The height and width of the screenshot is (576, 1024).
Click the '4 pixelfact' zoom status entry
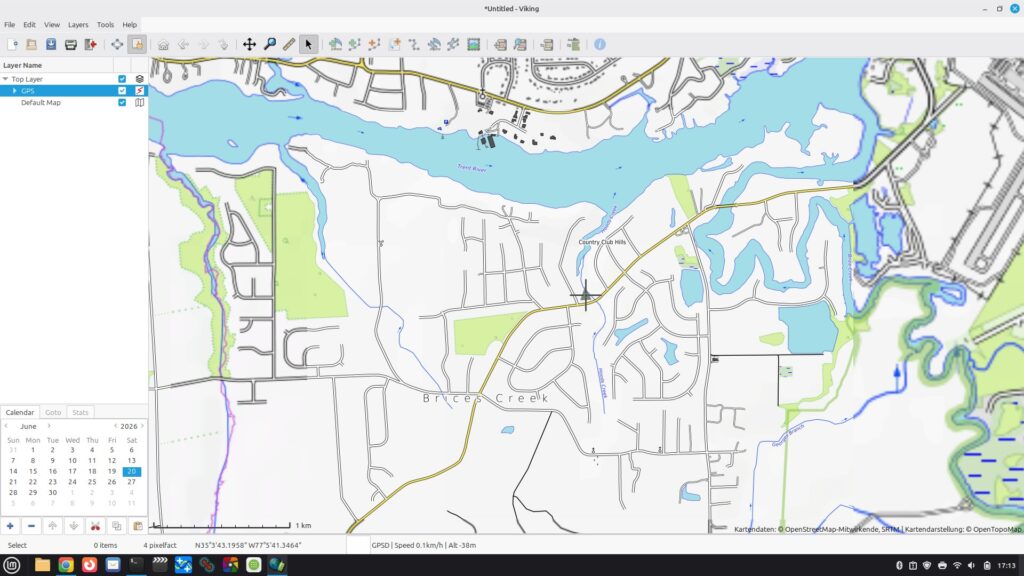160,545
